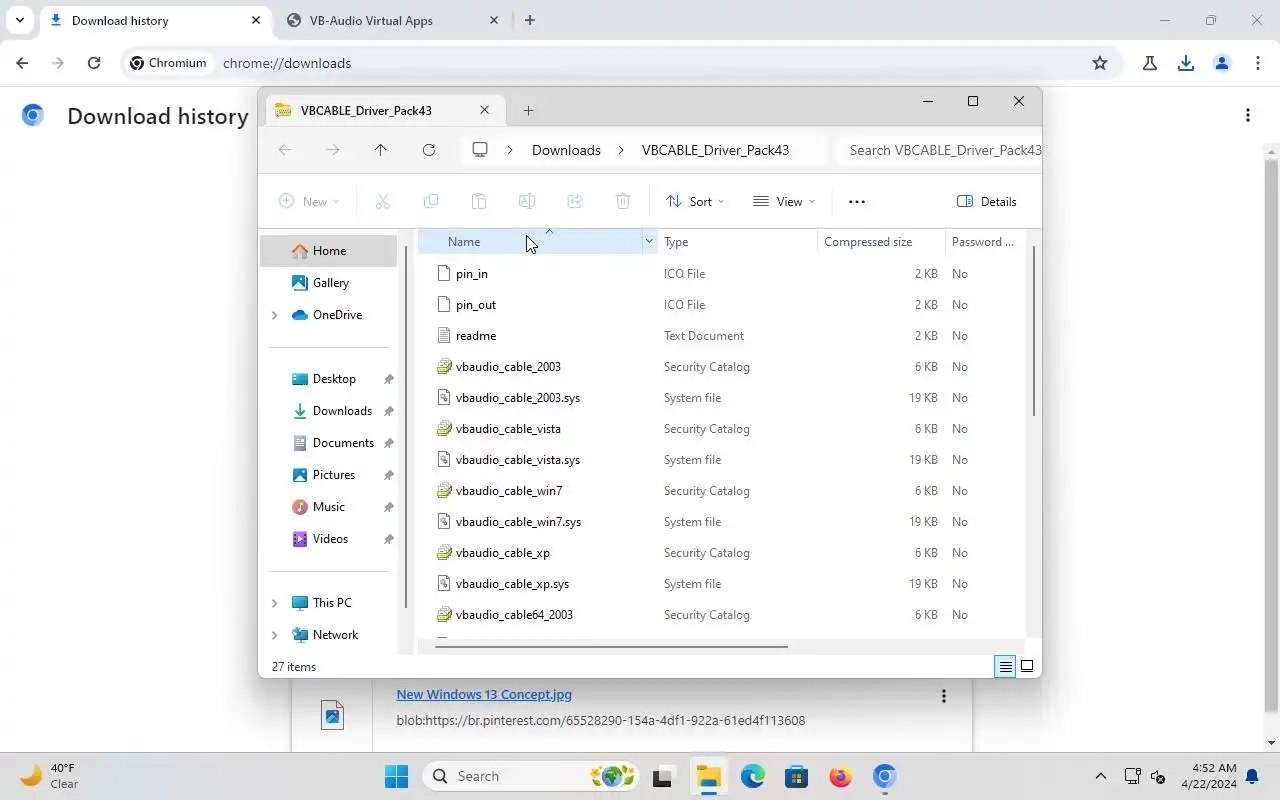Click Downloads in the breadcrumb path
This screenshot has height=800, width=1280.
click(566, 150)
